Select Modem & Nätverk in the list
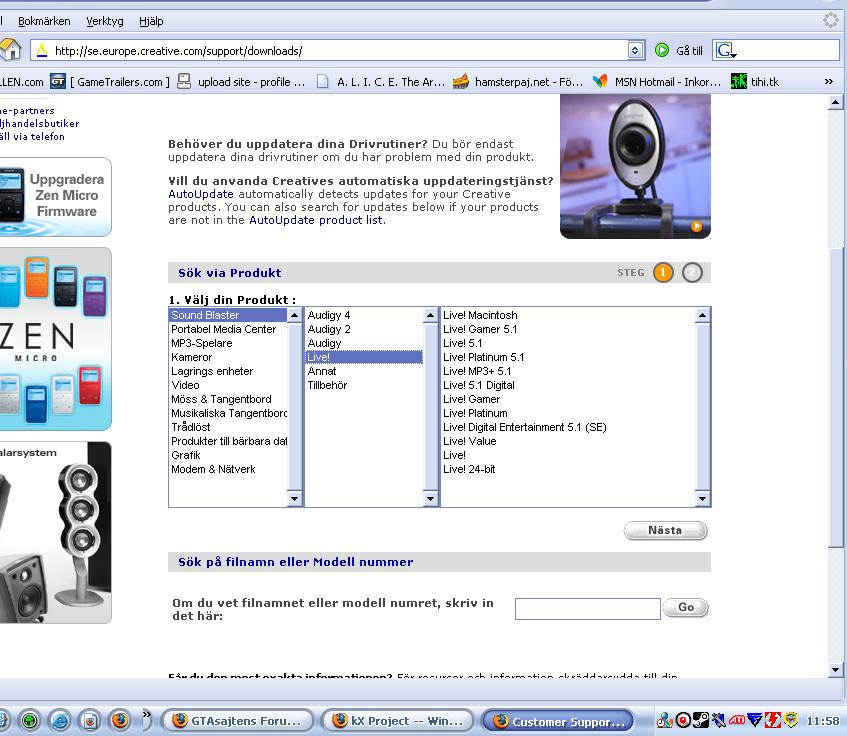The height and width of the screenshot is (736, 847). (x=228, y=469)
